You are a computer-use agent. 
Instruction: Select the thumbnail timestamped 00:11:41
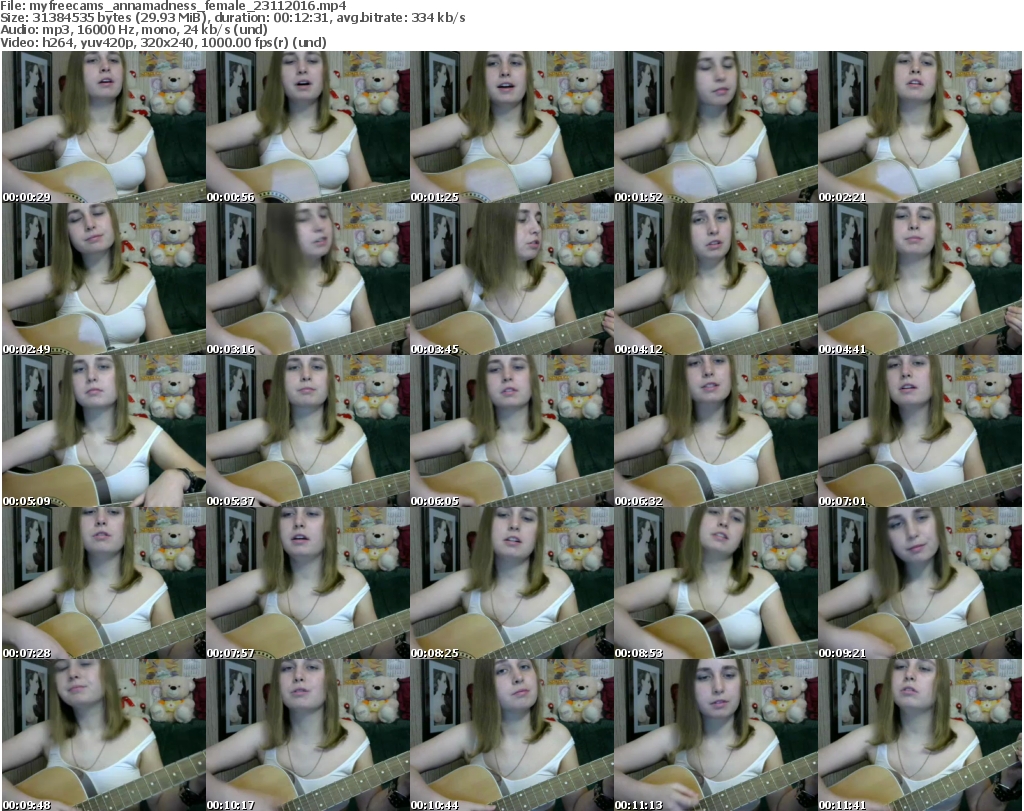pyautogui.click(x=920, y=735)
